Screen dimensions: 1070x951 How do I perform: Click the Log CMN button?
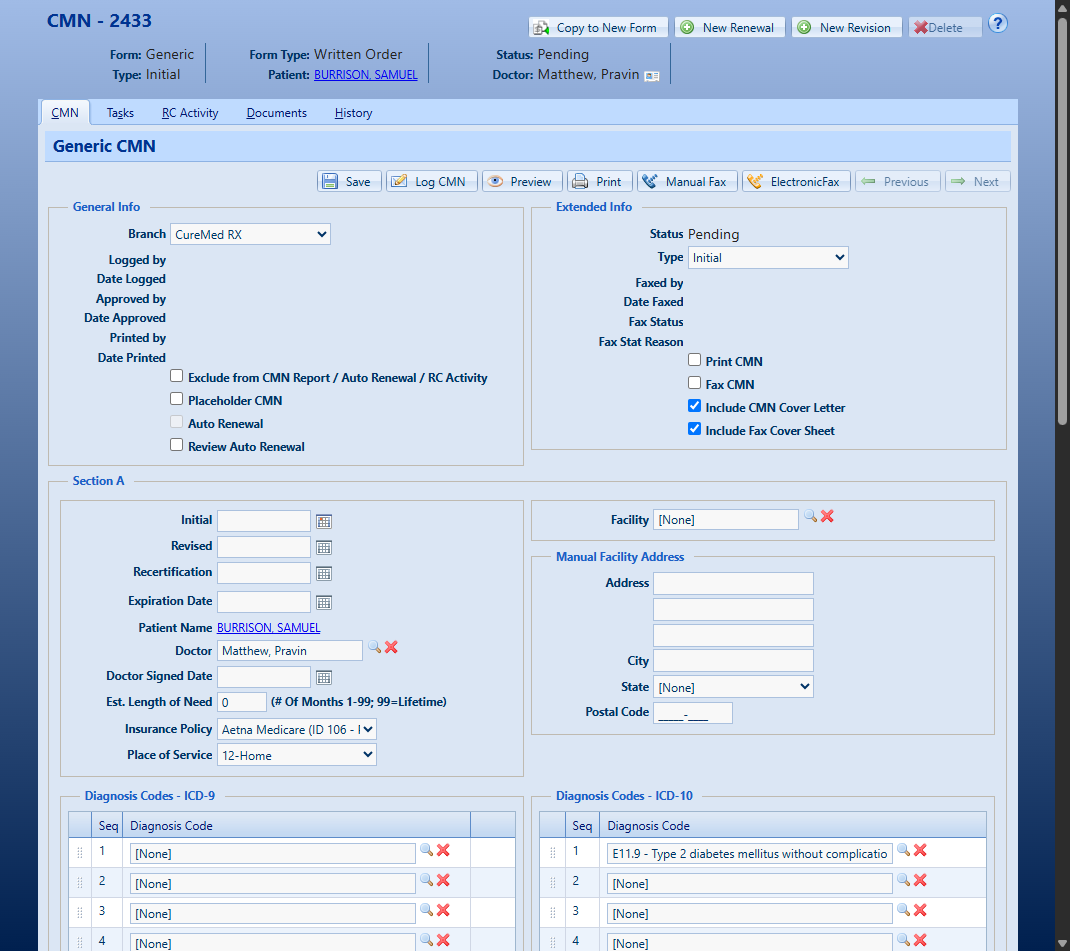coord(431,181)
